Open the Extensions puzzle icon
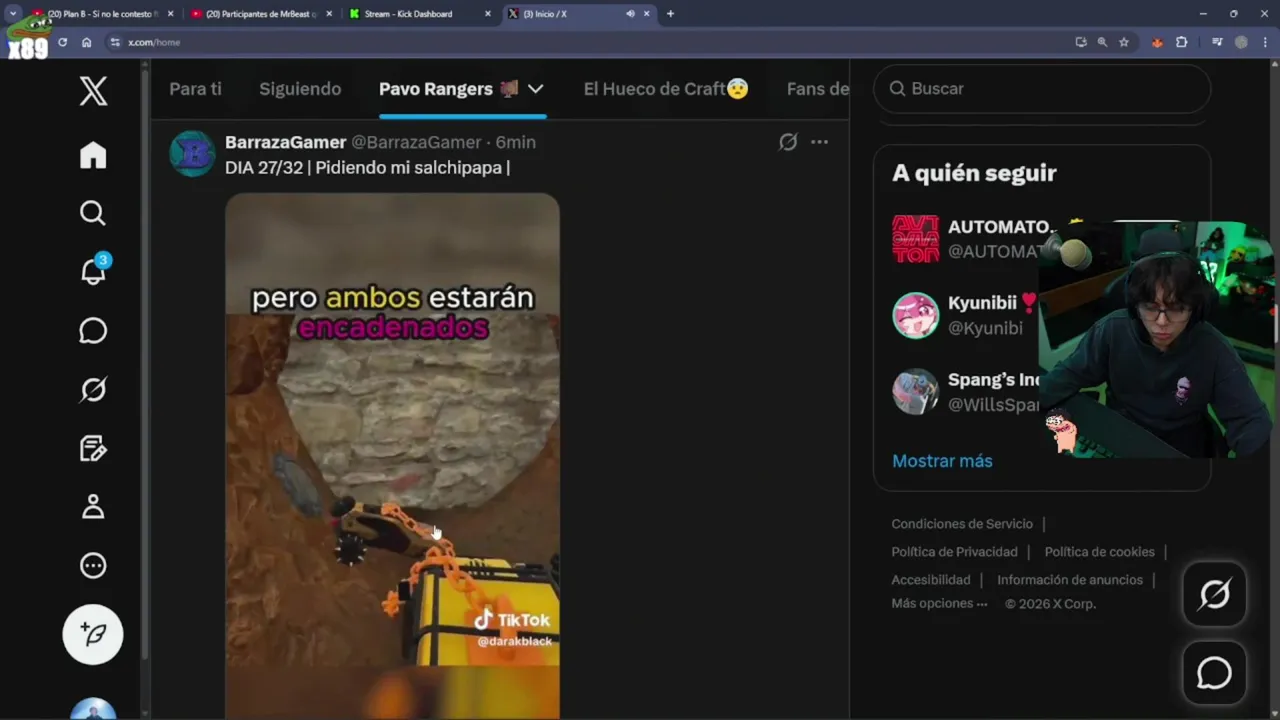 (x=1182, y=42)
